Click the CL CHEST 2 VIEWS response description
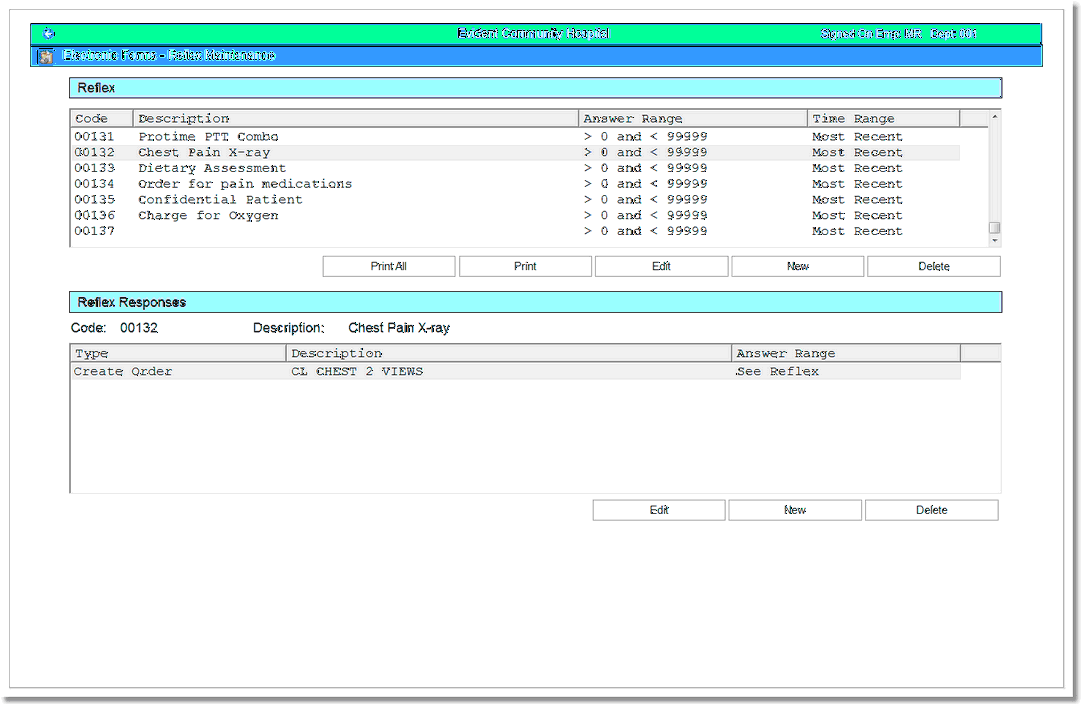 tap(357, 371)
